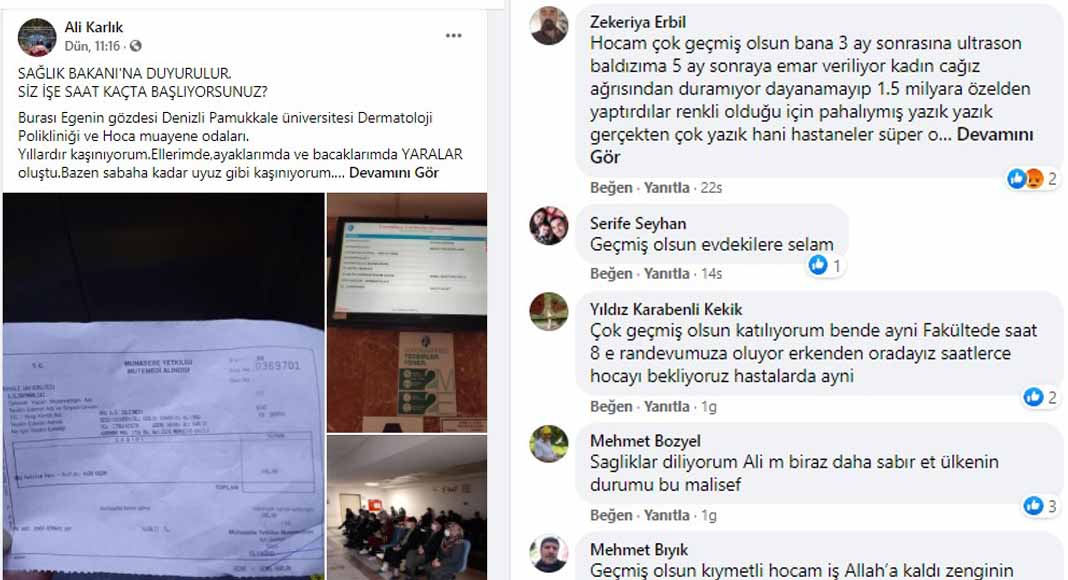The width and height of the screenshot is (1068, 580).
Task: Open Ali Karlık's name link
Action: point(94,27)
